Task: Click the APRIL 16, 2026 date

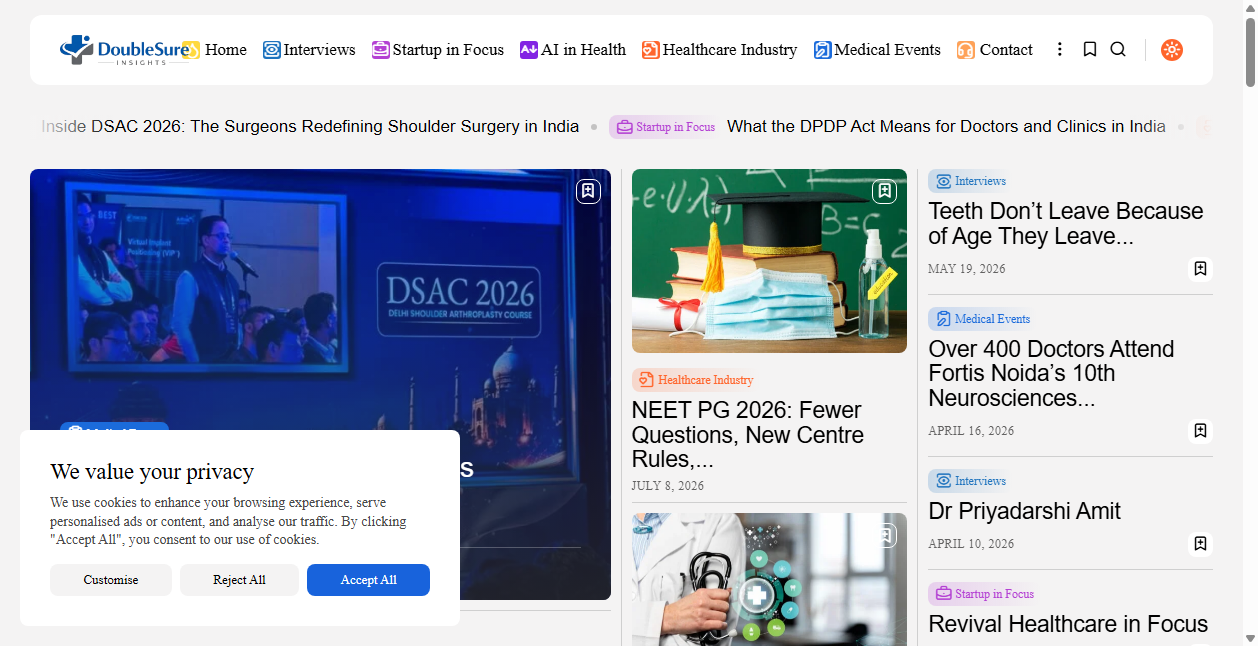Action: click(971, 431)
